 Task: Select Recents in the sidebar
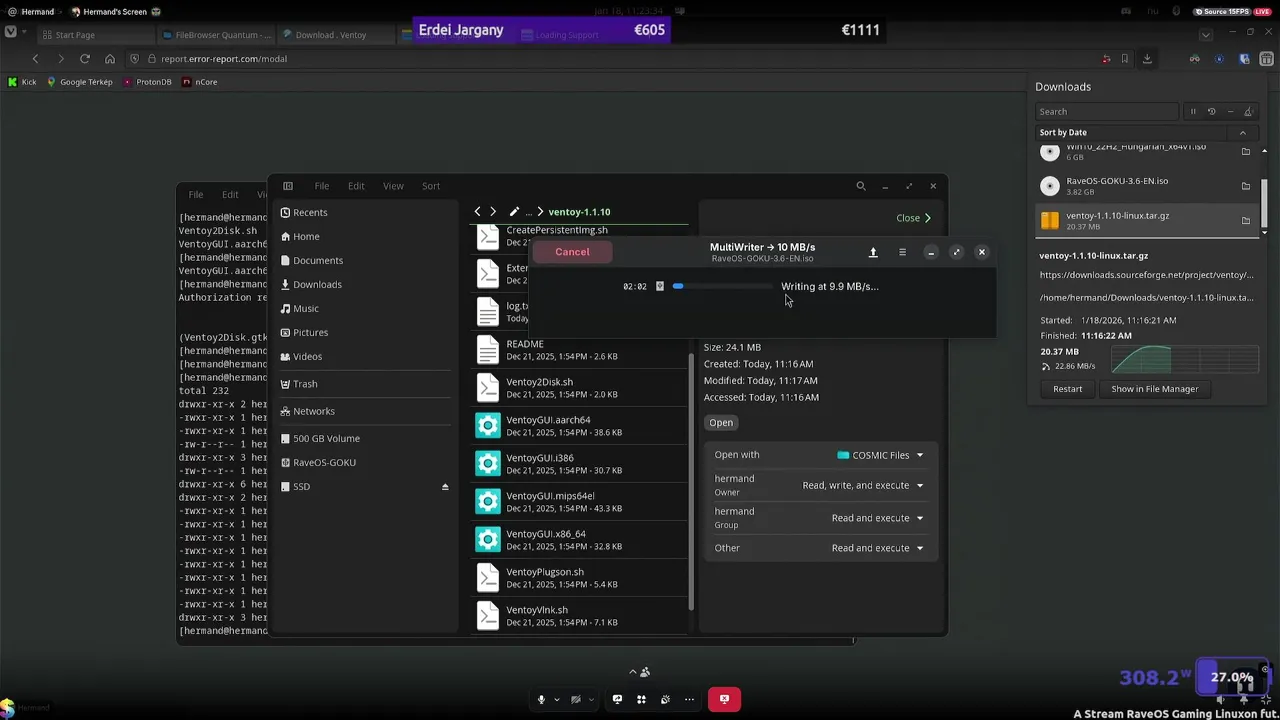pyautogui.click(x=363, y=212)
